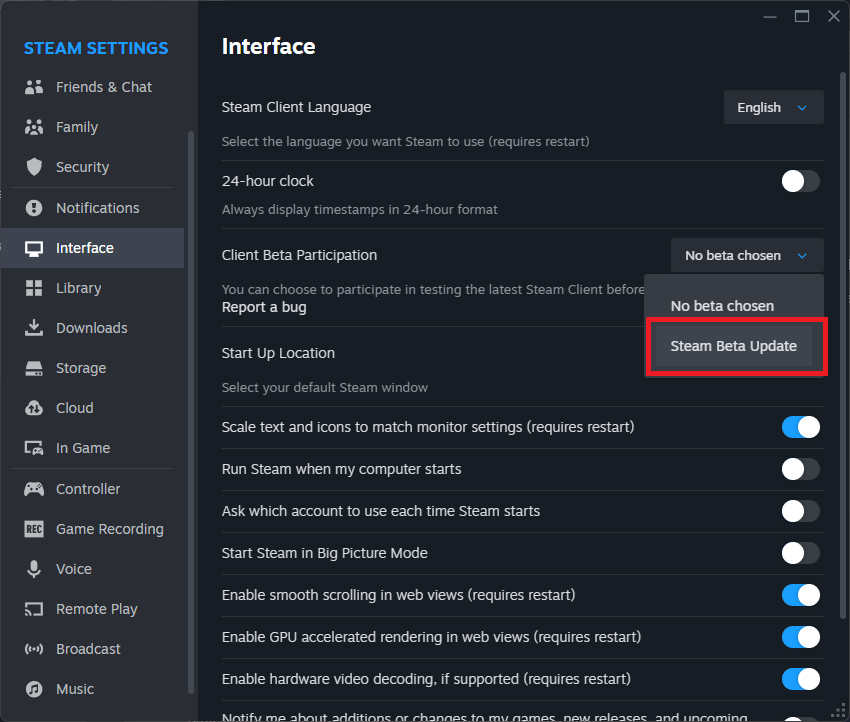Click the Game Recording REC icon

(x=34, y=529)
